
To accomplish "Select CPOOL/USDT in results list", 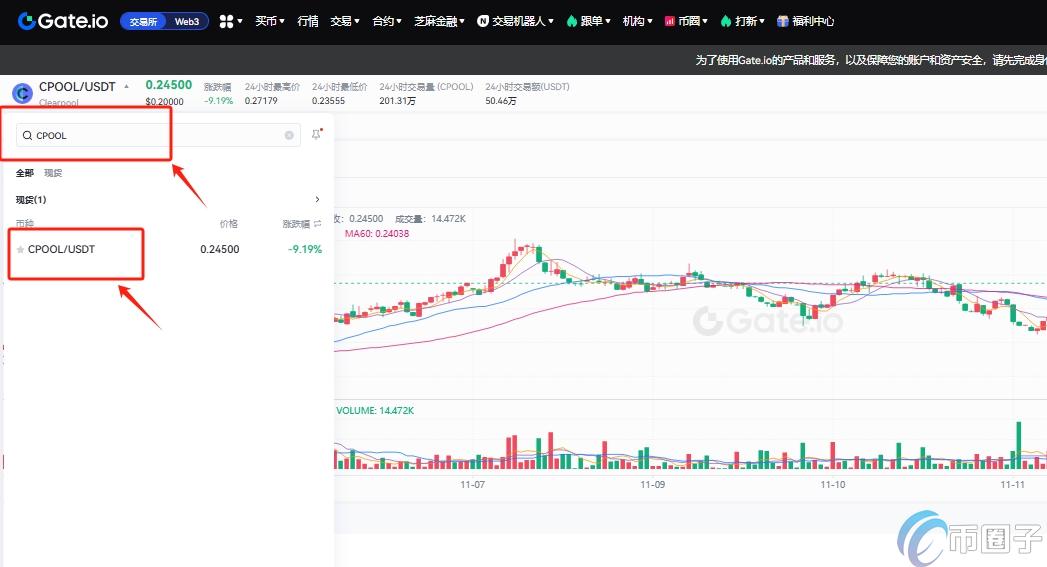I will click(61, 249).
